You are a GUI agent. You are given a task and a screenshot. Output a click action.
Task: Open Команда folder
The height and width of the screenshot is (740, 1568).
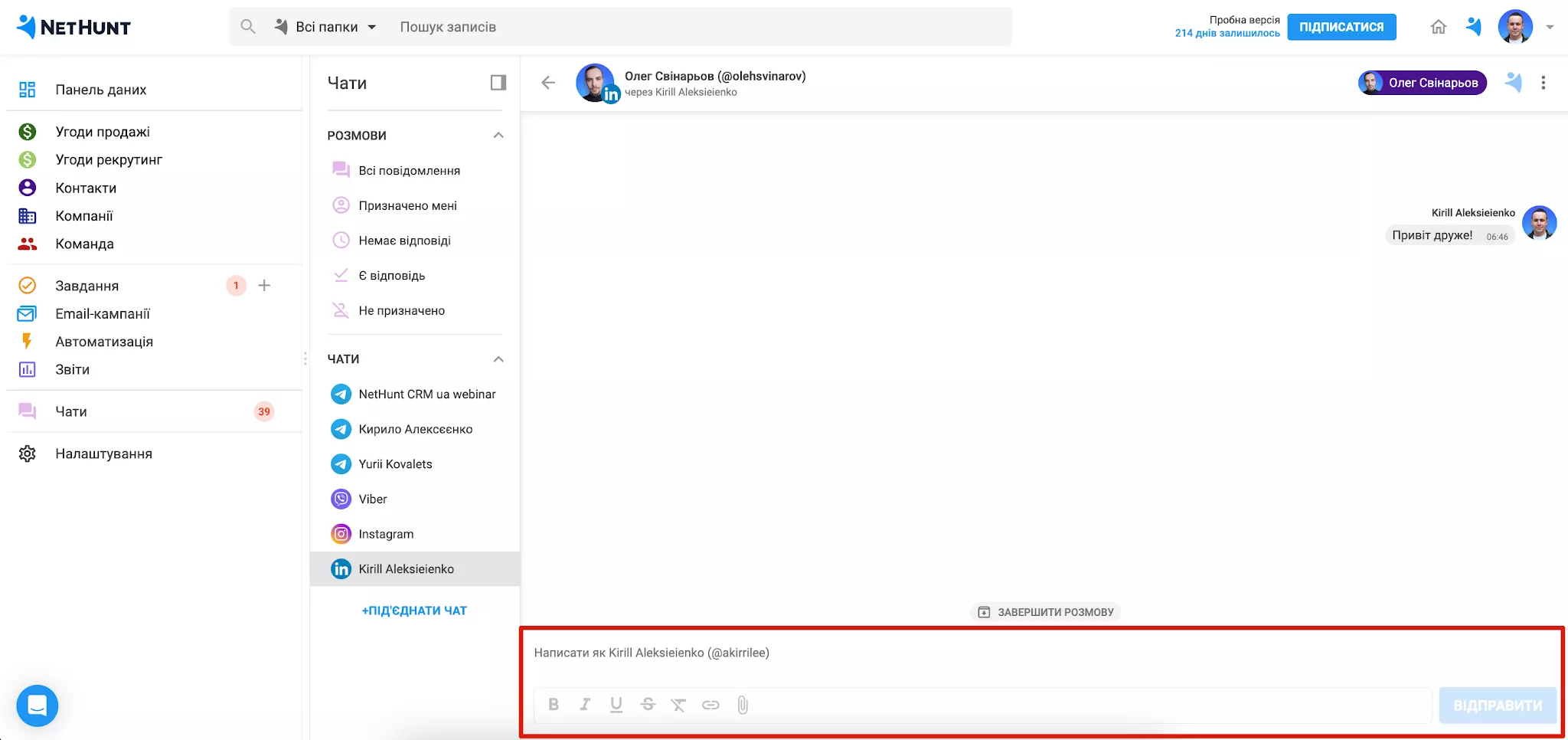84,244
